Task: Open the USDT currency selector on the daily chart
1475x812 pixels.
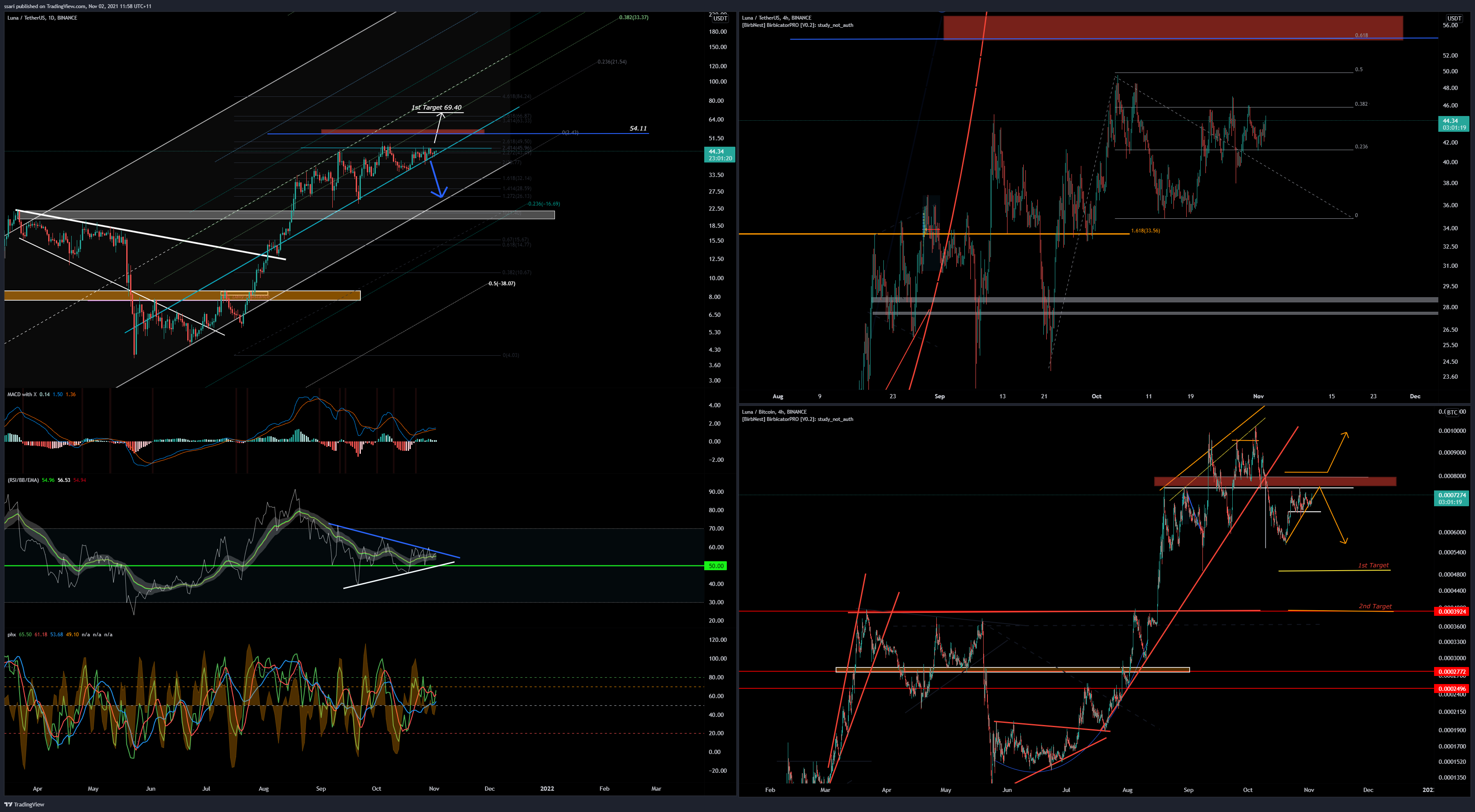Action: [x=720, y=18]
